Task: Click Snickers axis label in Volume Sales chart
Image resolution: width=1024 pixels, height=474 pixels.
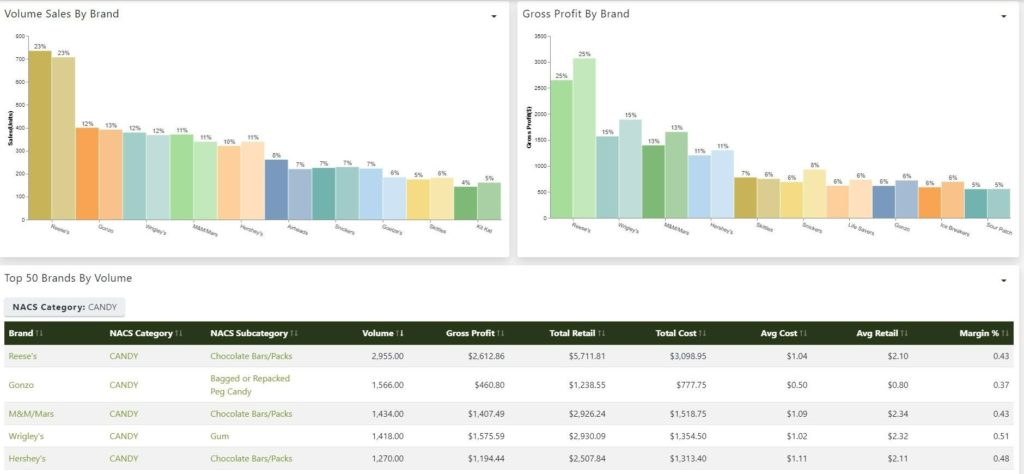Action: 345,230
